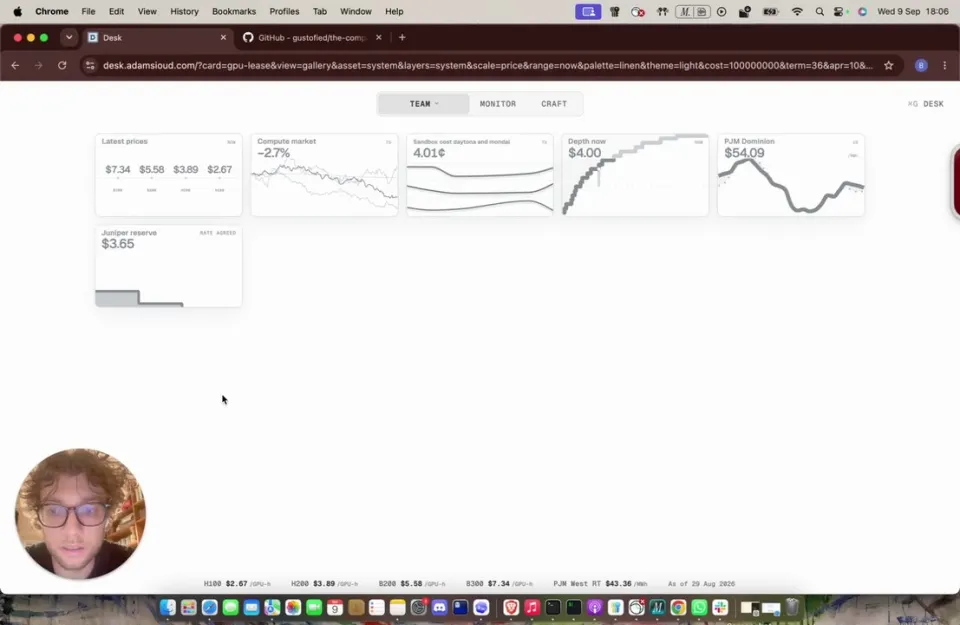Click the -2.7% Compute market value

[x=274, y=153]
